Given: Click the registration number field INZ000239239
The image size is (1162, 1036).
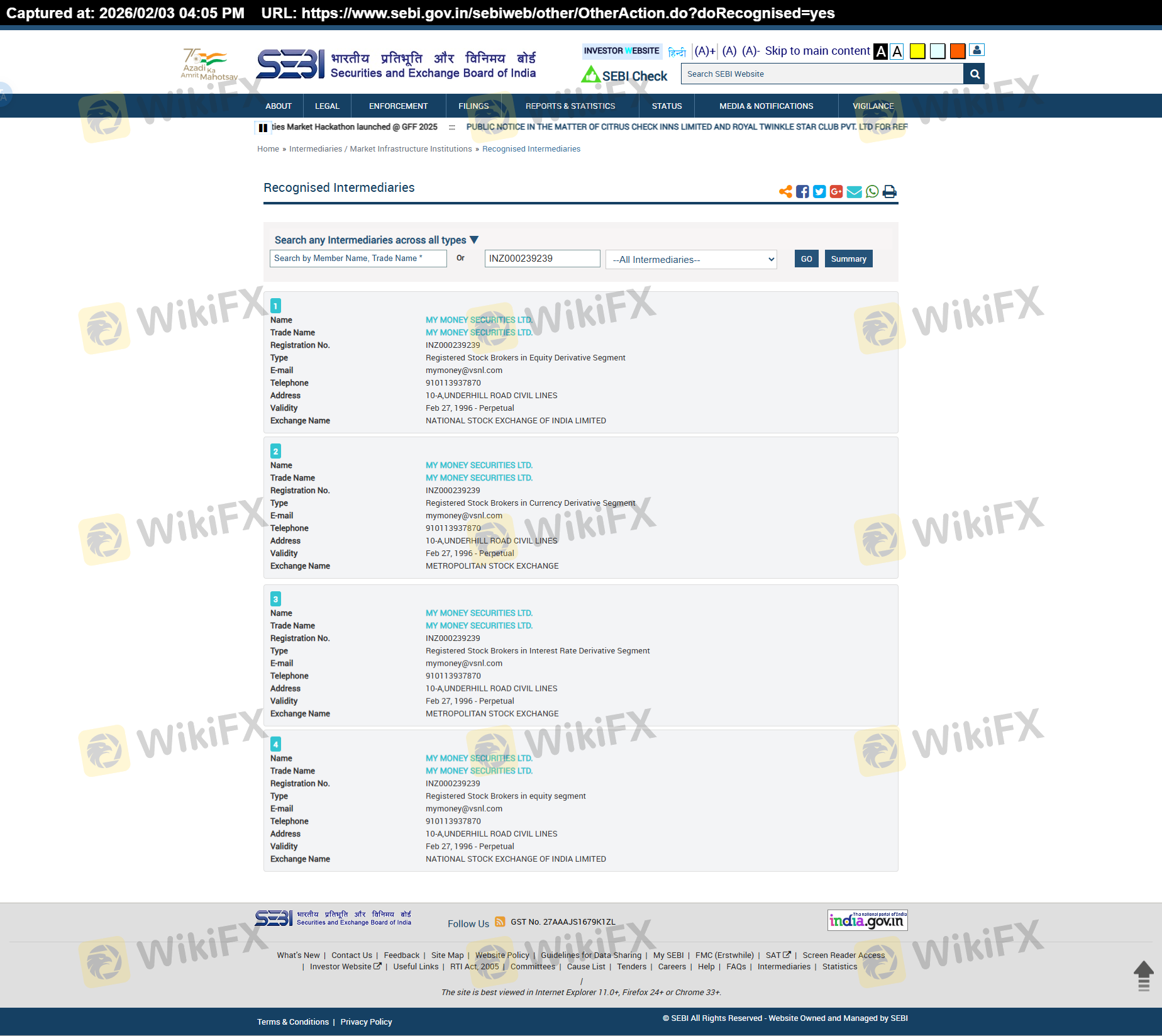Looking at the screenshot, I should pos(543,259).
